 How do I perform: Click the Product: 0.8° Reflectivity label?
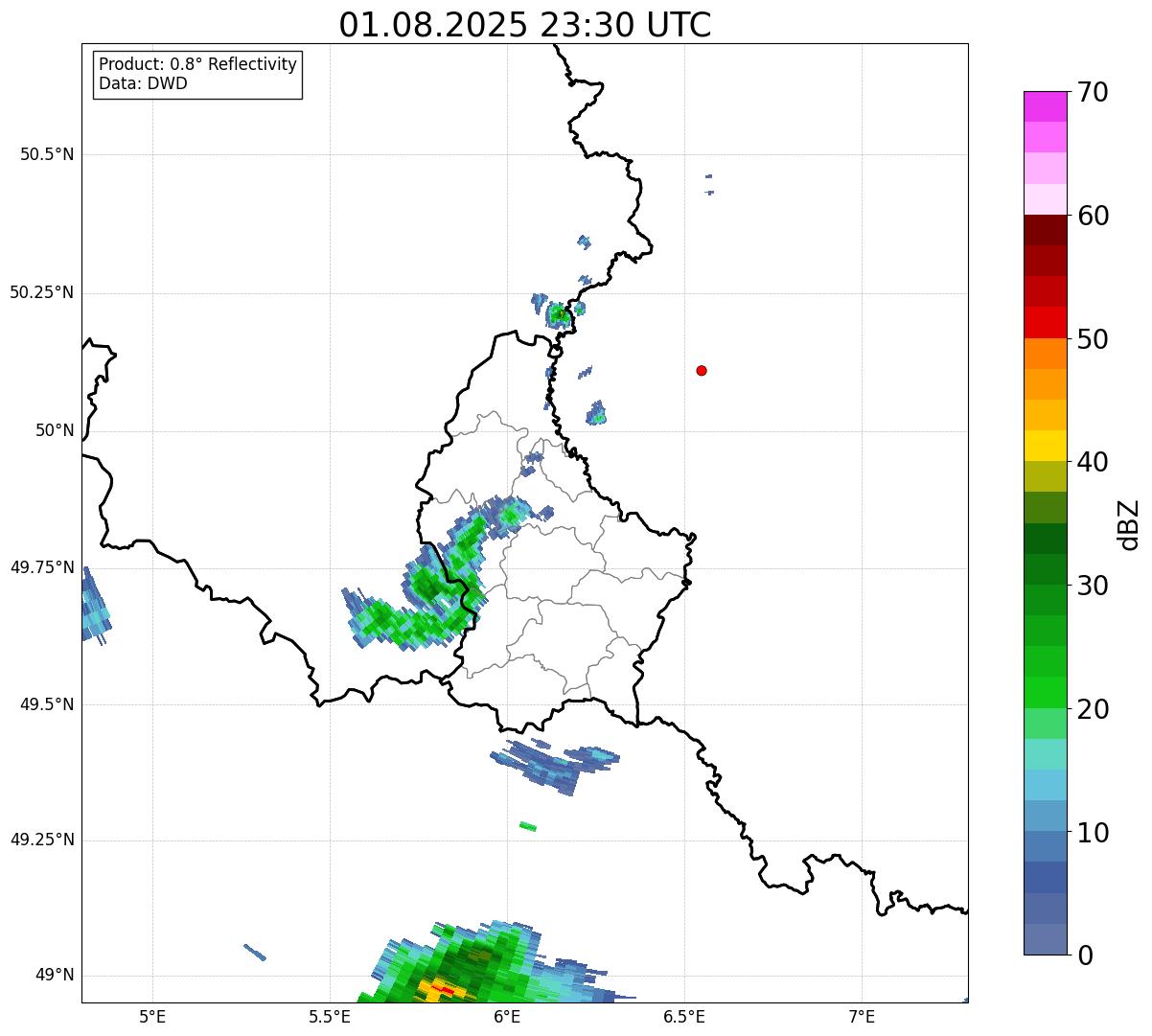pyautogui.click(x=198, y=64)
